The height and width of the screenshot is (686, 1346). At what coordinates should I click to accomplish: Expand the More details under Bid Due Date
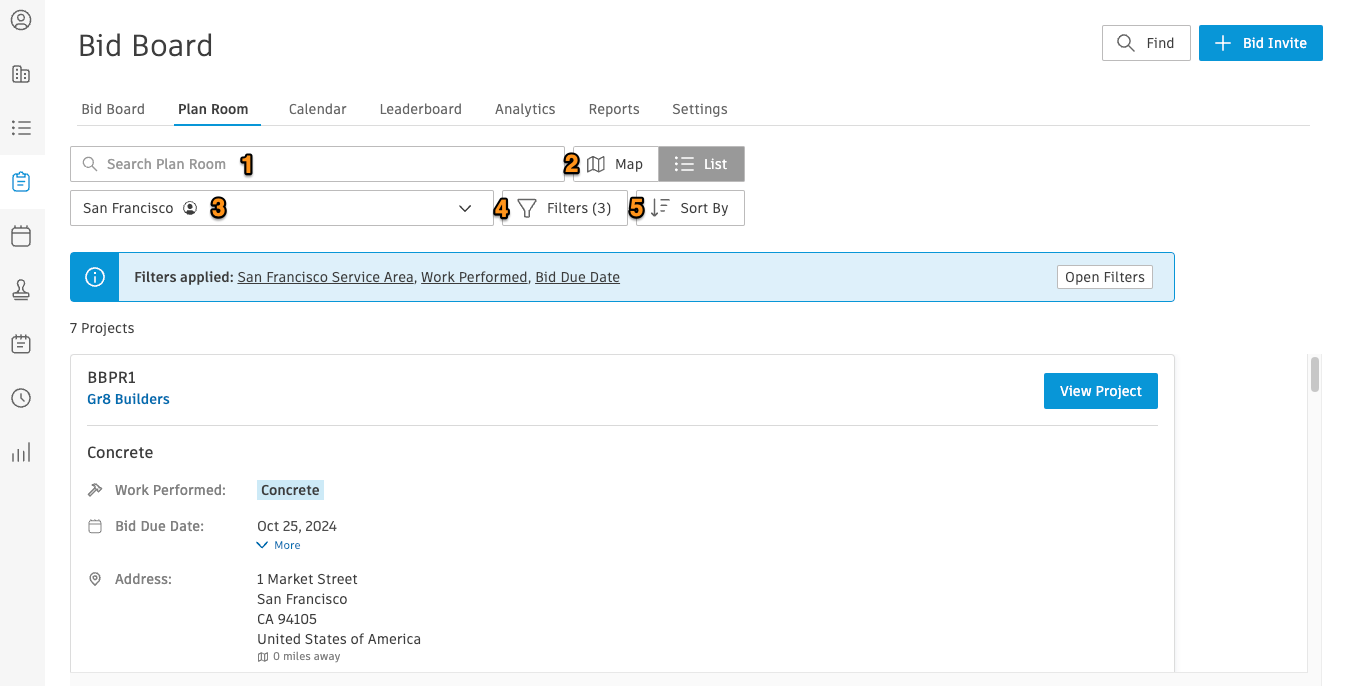278,544
